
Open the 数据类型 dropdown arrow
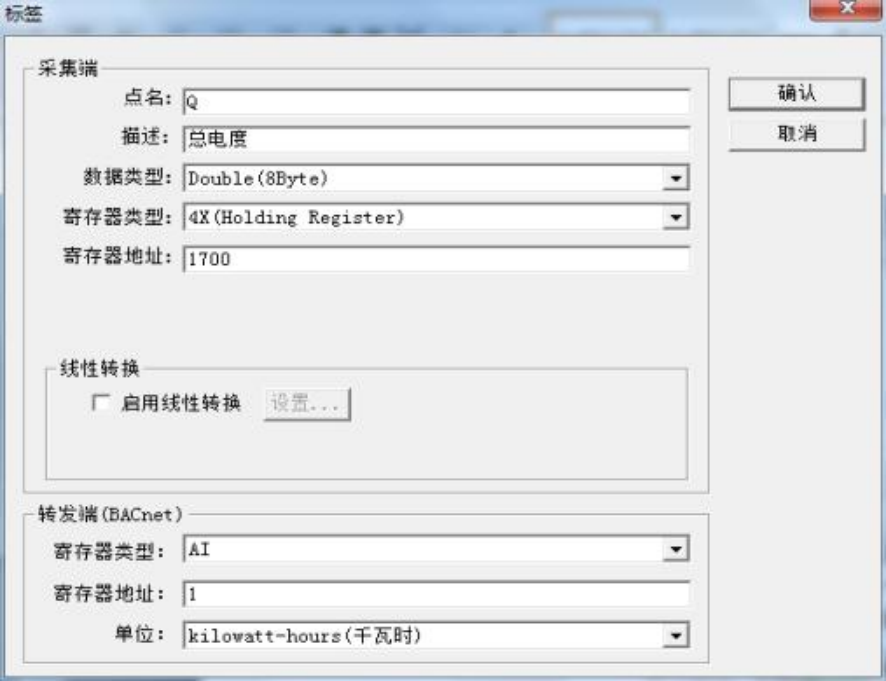click(x=675, y=179)
